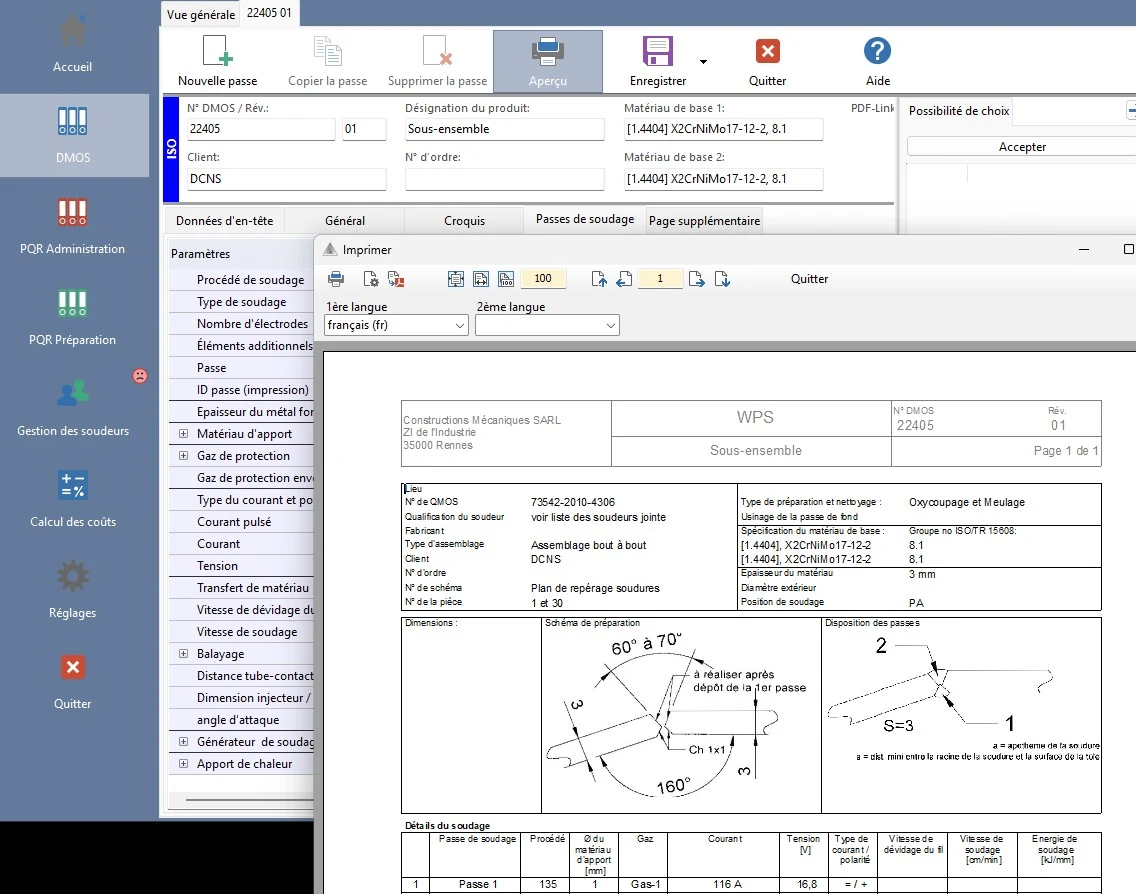Go to previous page of preview
This screenshot has height=894, width=1136.
click(624, 279)
